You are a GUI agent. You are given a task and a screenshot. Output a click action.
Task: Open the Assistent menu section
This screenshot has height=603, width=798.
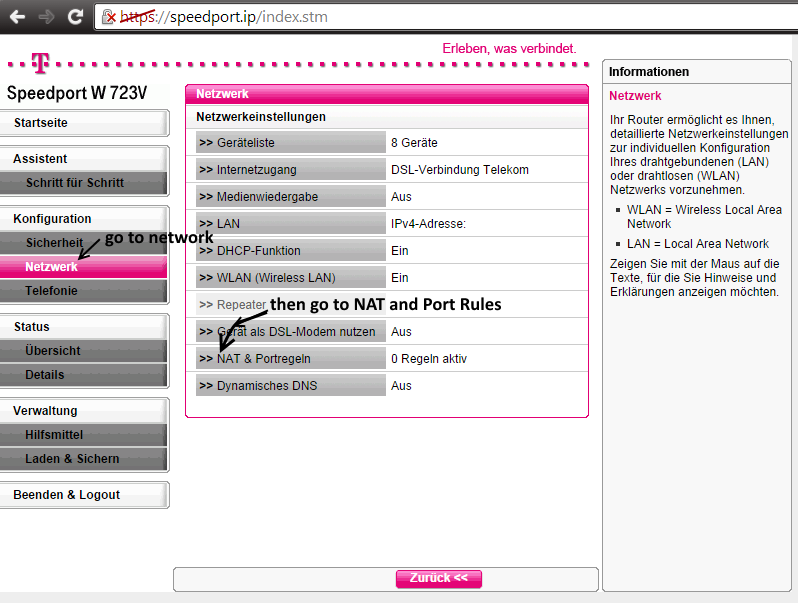tap(84, 159)
